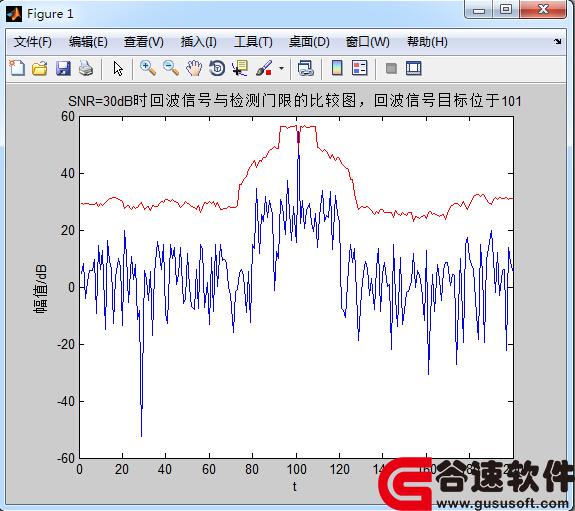Click the dock figure arrow at menu bar right
Viewport: 575px width, 511px height.
click(x=558, y=41)
